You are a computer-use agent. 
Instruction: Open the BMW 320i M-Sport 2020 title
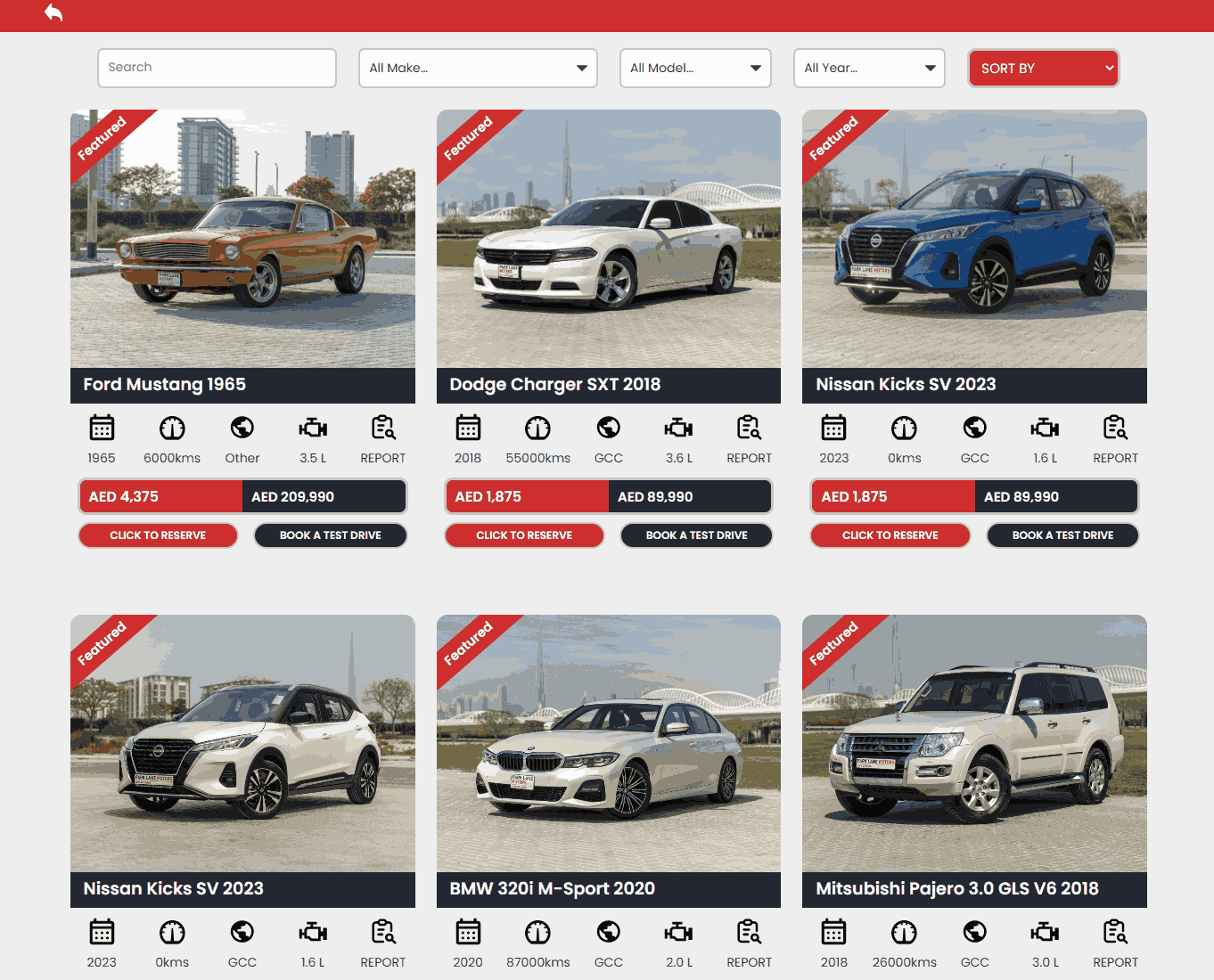(553, 889)
